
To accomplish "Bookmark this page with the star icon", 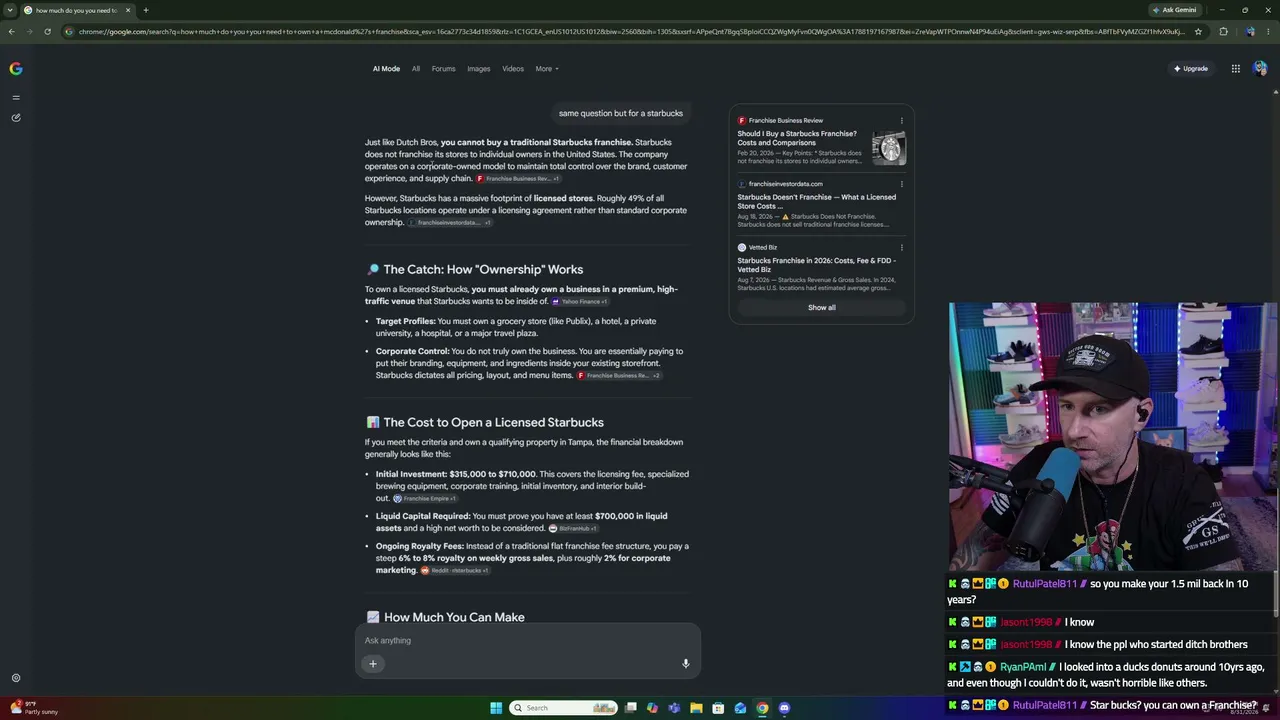I will (1198, 31).
